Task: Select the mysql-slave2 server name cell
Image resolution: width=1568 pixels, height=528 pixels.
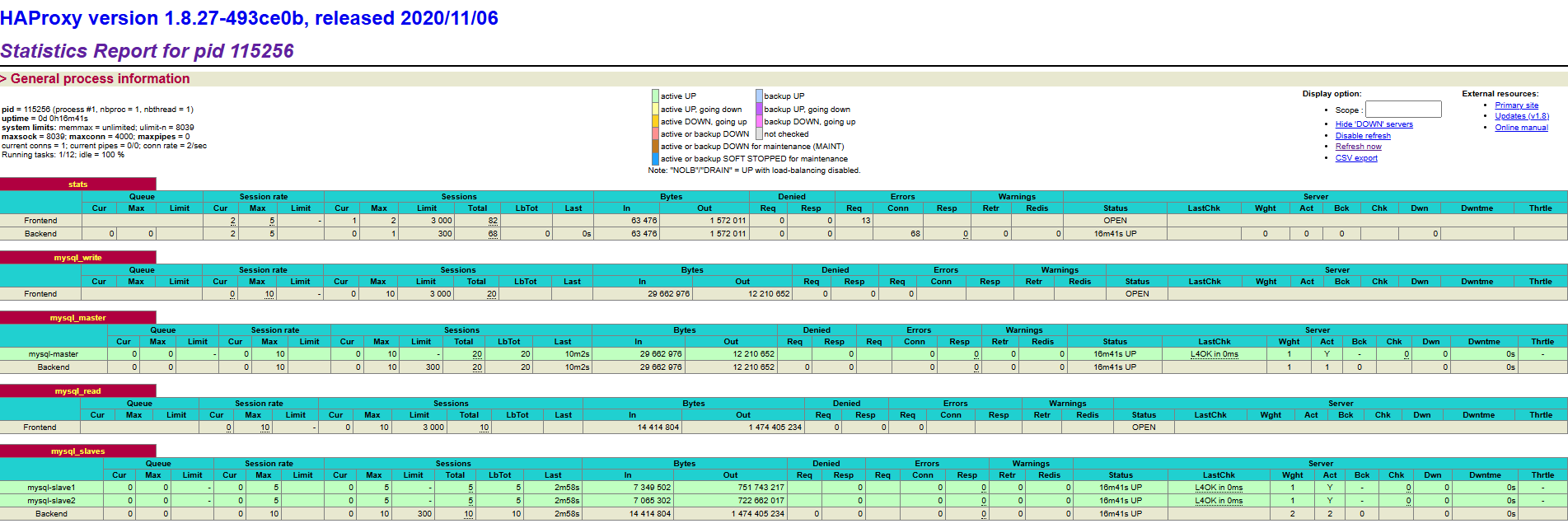Action: (x=51, y=501)
